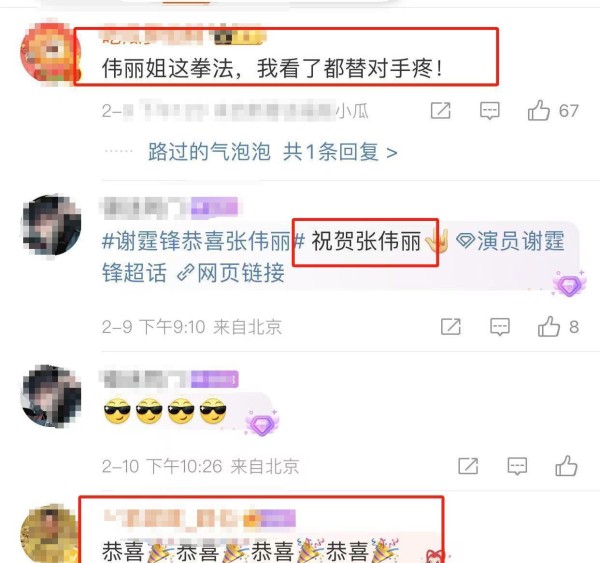The height and width of the screenshot is (563, 600).
Task: Expand 共1条回复 replies
Action: click(340, 152)
